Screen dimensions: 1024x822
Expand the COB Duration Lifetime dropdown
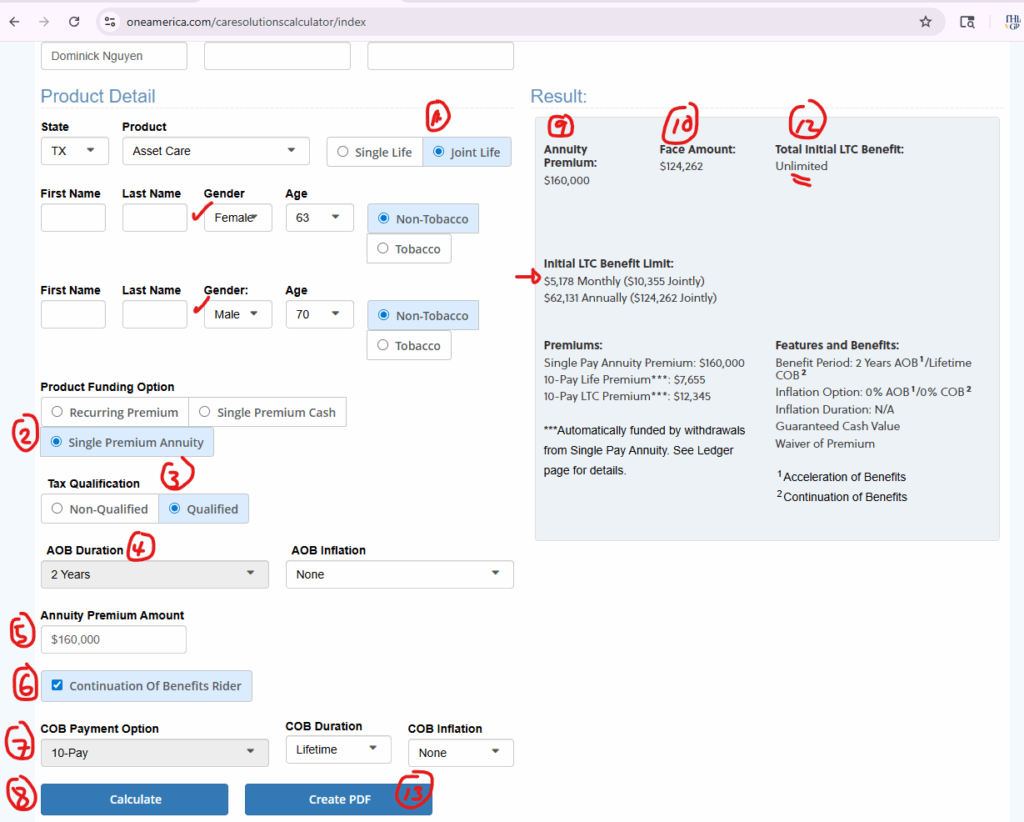click(337, 750)
